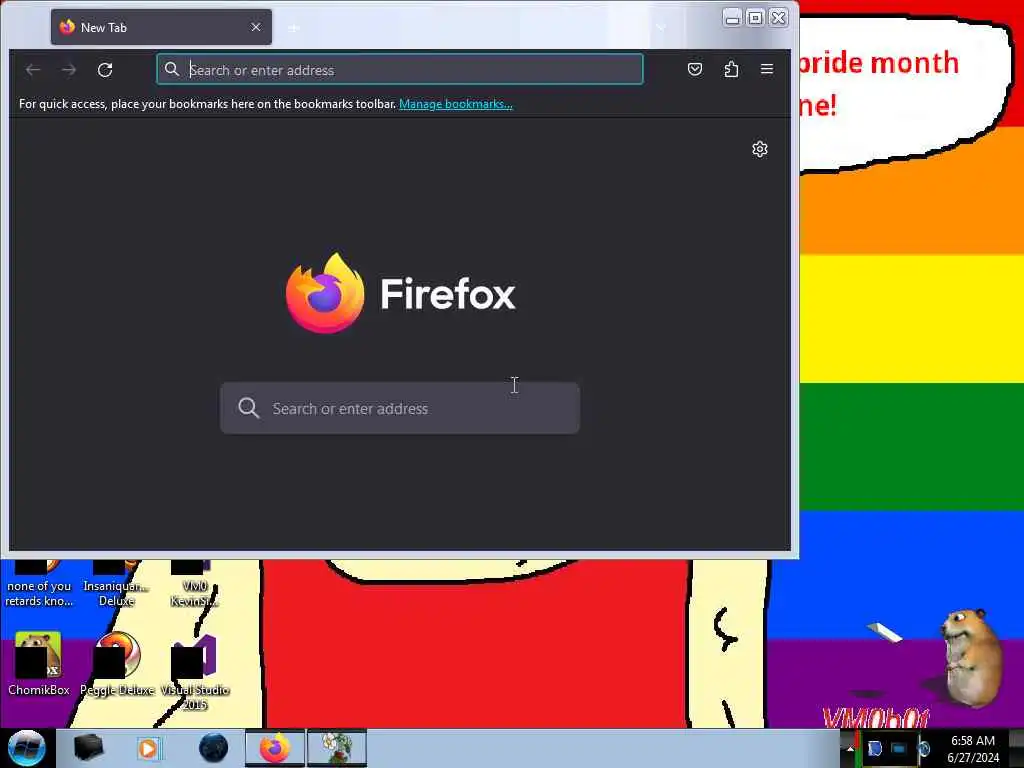Screen dimensions: 1024x768
Task: Click the hamster desktop mascot
Action: tap(970, 656)
